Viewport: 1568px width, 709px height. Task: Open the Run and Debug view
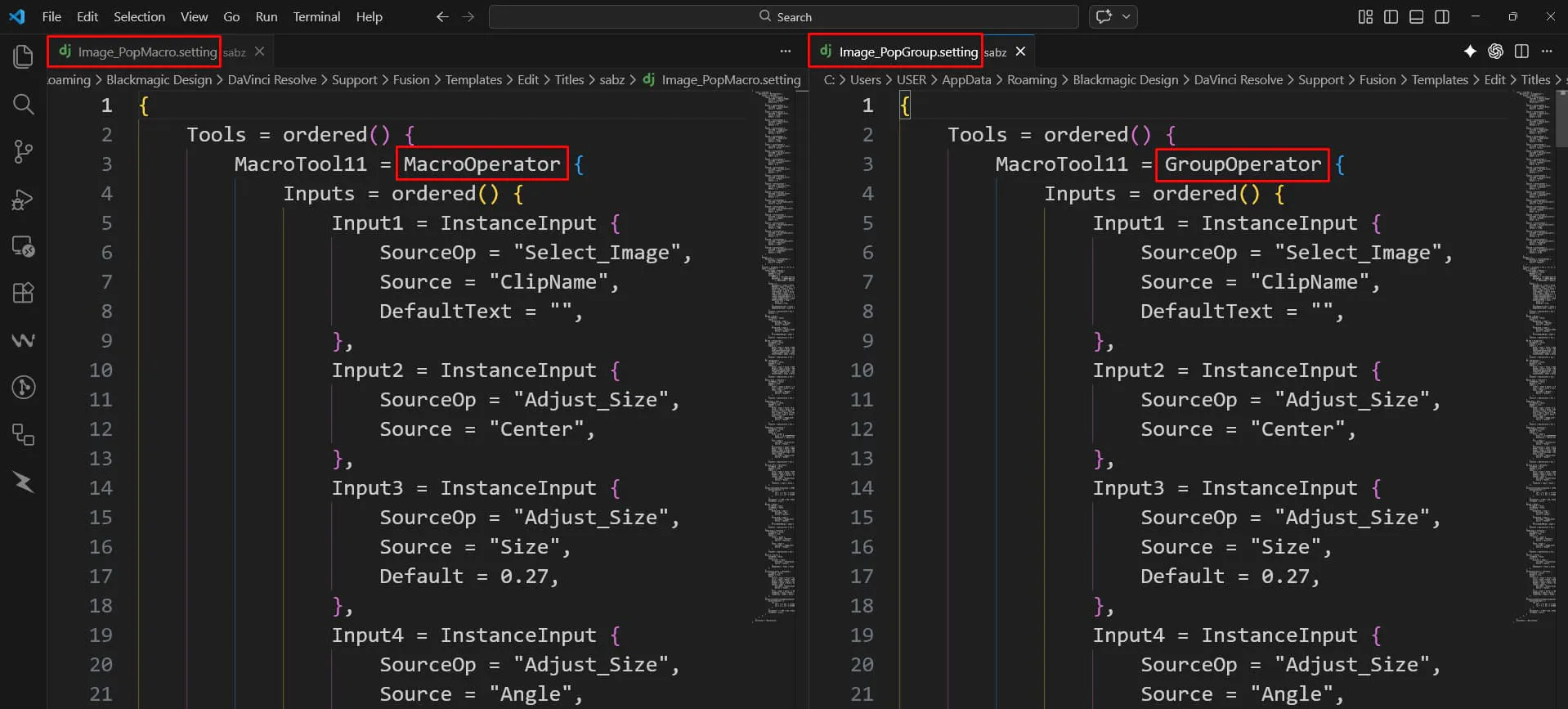(x=23, y=199)
